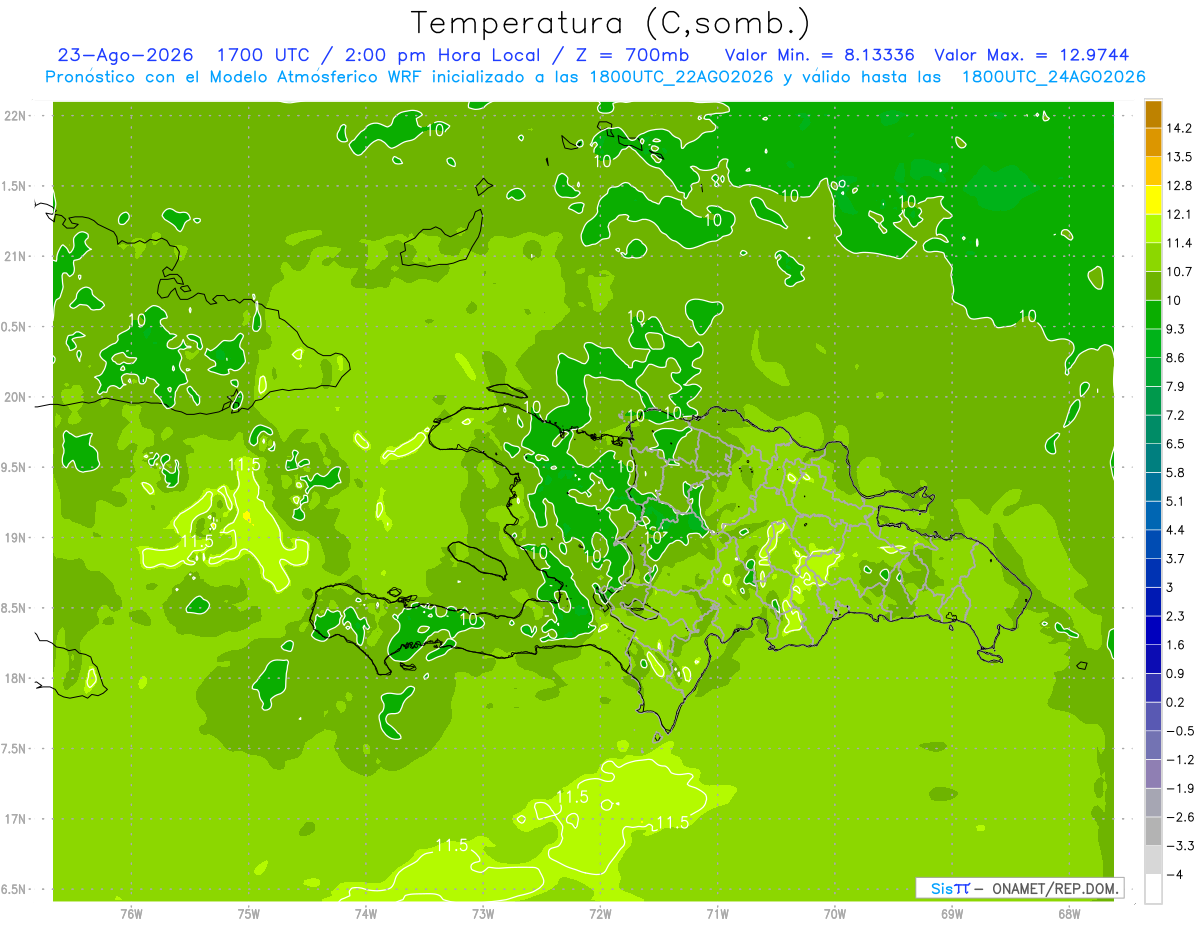The width and height of the screenshot is (1200, 927).
Task: Click the '14.2' colorbar label
Action: point(1180,128)
